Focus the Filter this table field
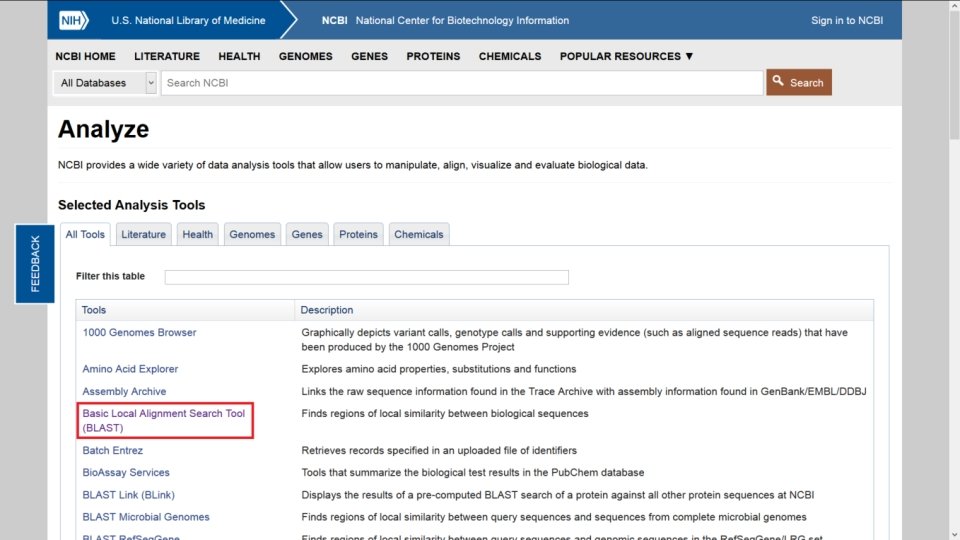 tap(366, 277)
